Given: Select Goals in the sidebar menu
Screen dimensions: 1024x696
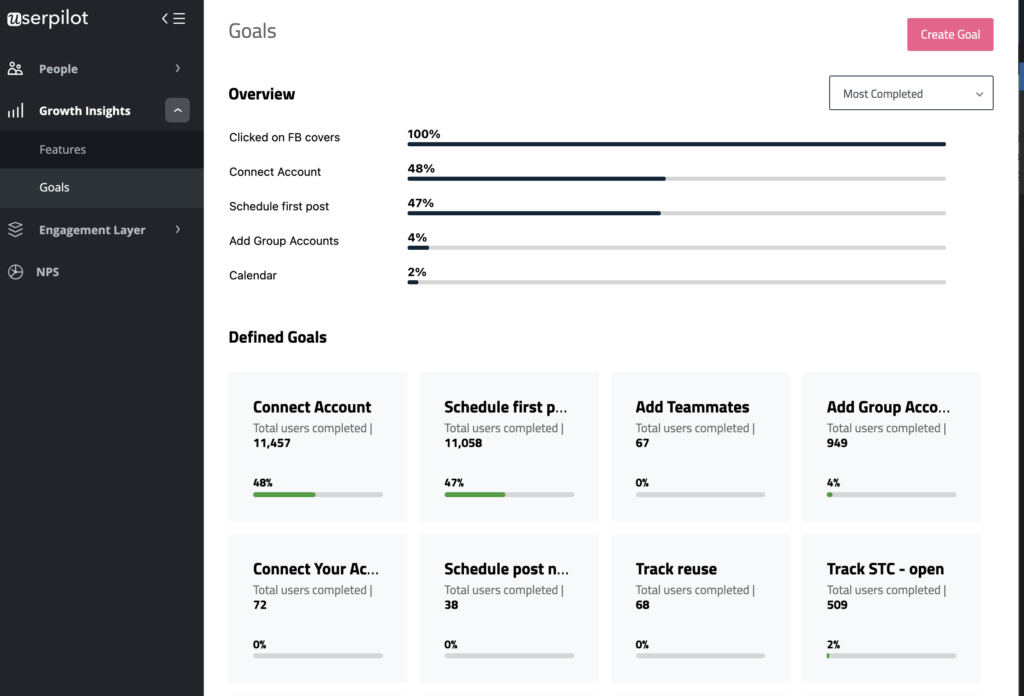Looking at the screenshot, I should click(54, 187).
